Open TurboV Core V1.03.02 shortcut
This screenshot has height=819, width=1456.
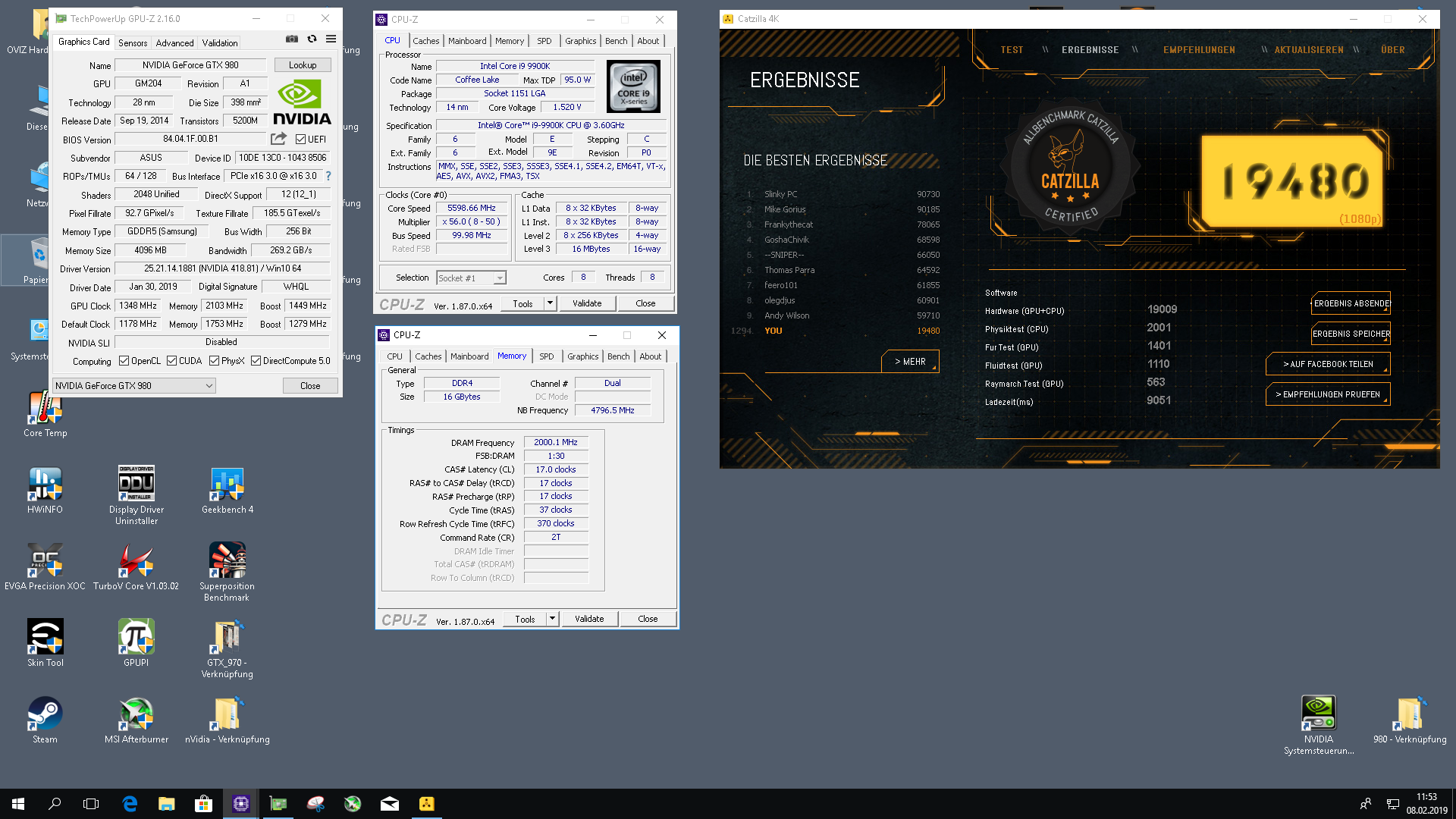[136, 567]
